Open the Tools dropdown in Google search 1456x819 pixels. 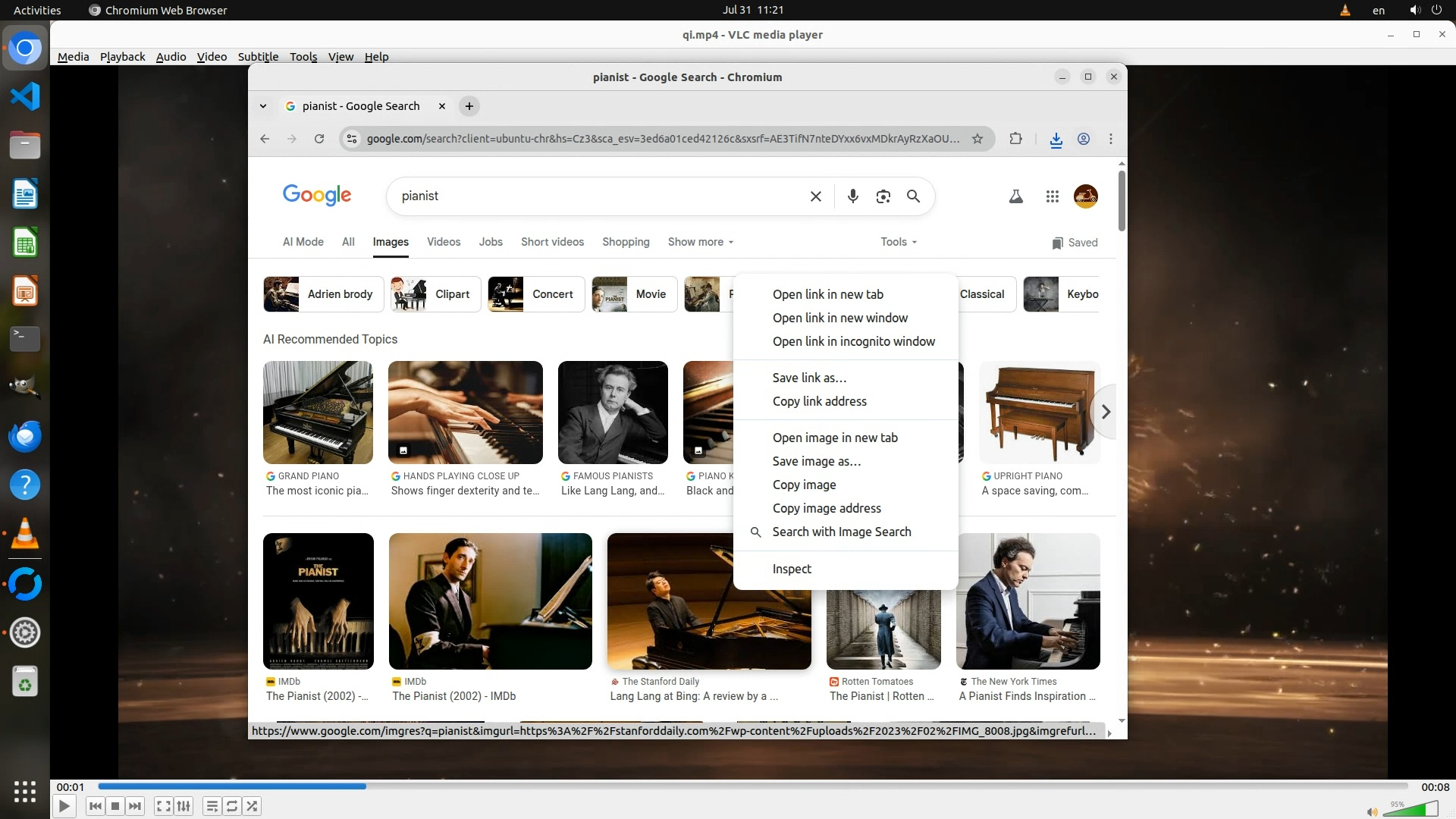[898, 242]
